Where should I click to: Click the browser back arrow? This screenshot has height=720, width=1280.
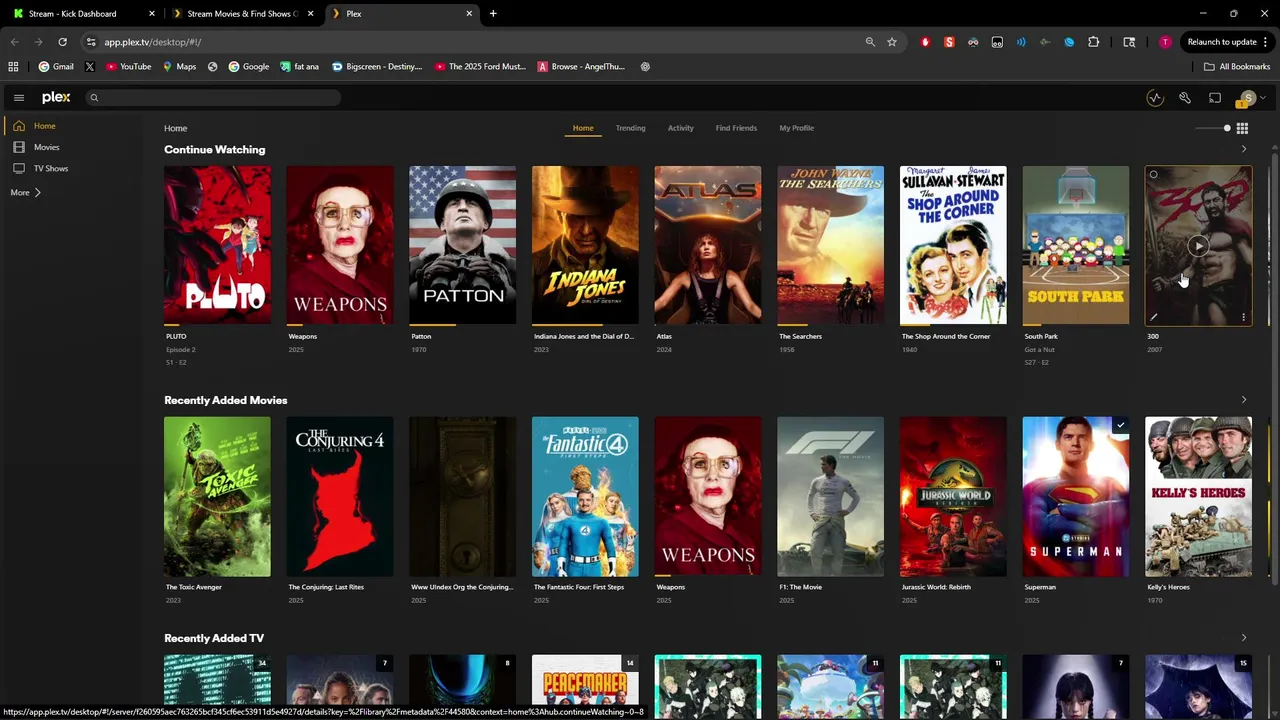[x=14, y=42]
